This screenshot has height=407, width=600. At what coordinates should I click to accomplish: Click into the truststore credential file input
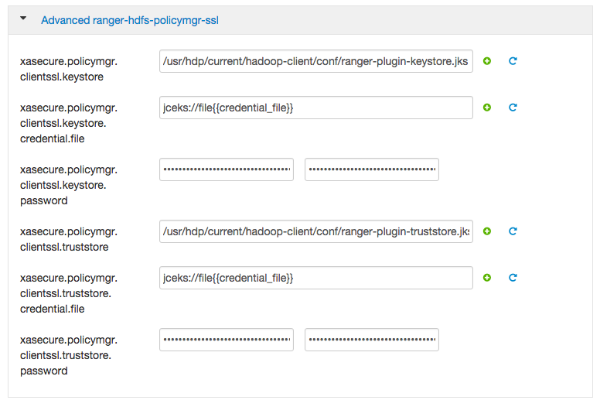315,277
